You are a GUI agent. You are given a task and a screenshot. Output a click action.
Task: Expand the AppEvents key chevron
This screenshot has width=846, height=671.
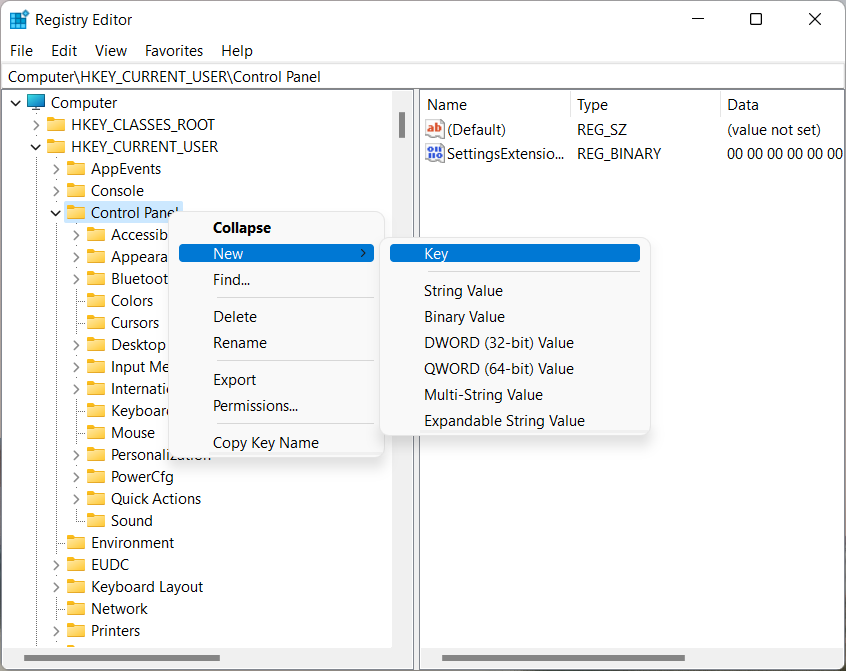(x=56, y=169)
